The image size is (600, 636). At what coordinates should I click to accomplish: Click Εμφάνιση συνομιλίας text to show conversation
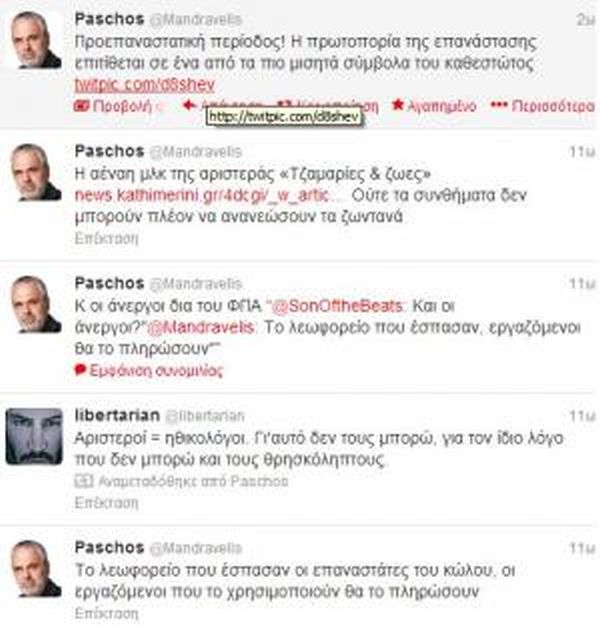156,370
